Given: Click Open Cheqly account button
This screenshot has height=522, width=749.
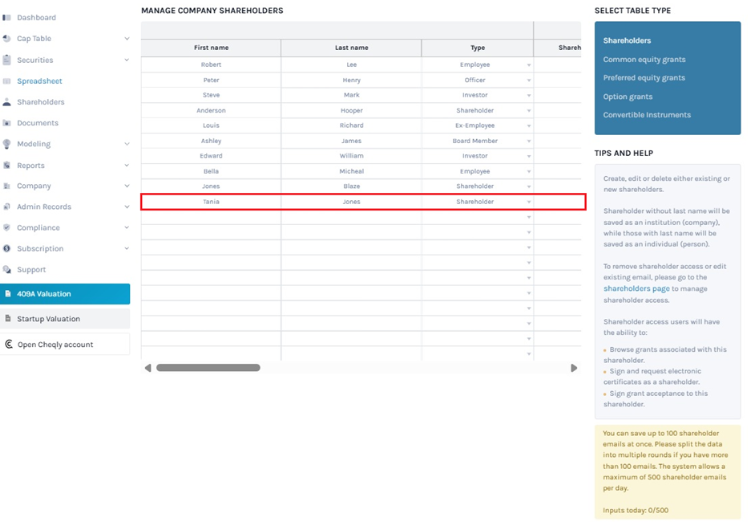Looking at the screenshot, I should click(x=65, y=344).
